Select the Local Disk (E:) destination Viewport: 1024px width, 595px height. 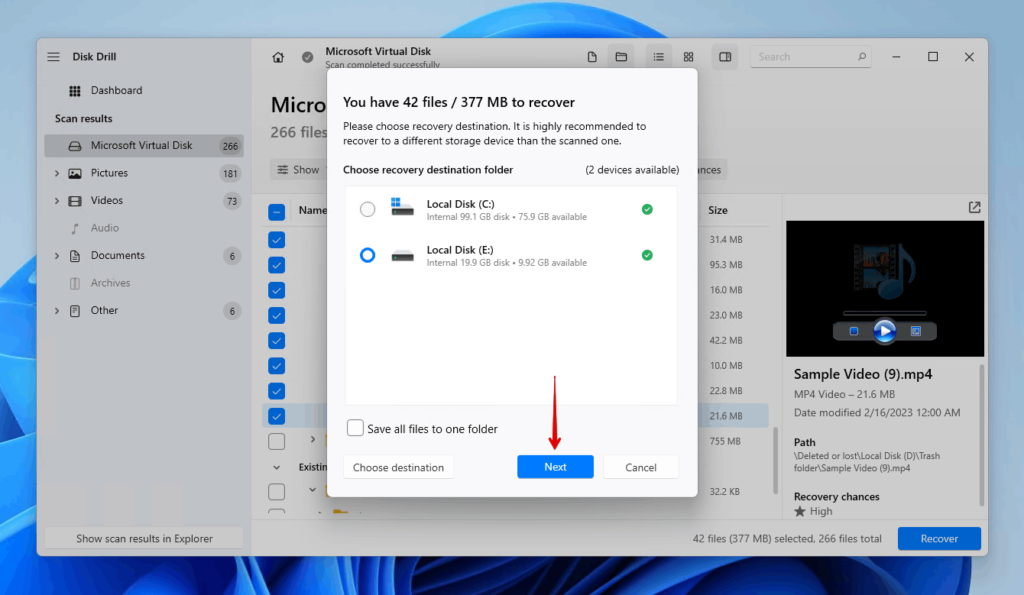click(367, 255)
